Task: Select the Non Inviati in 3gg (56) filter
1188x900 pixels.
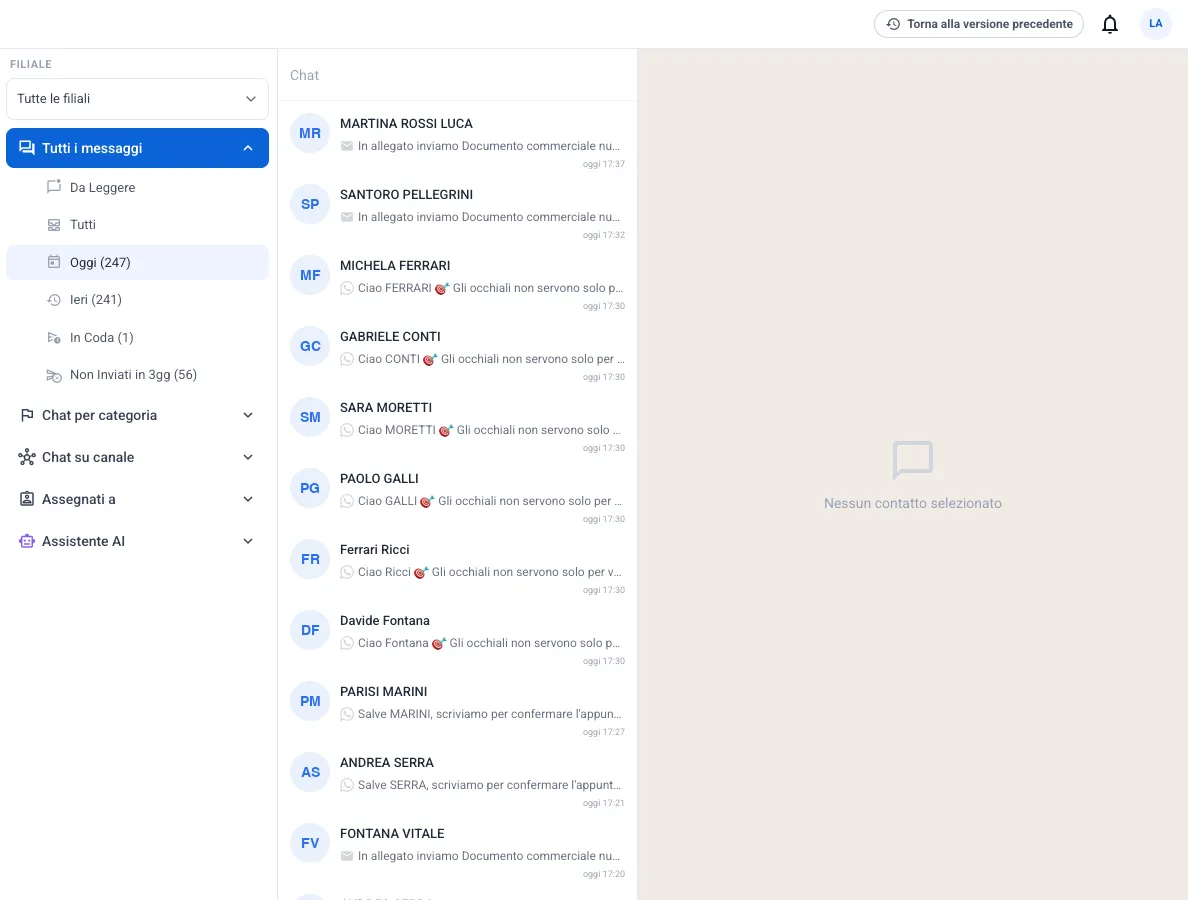Action: [x=137, y=375]
